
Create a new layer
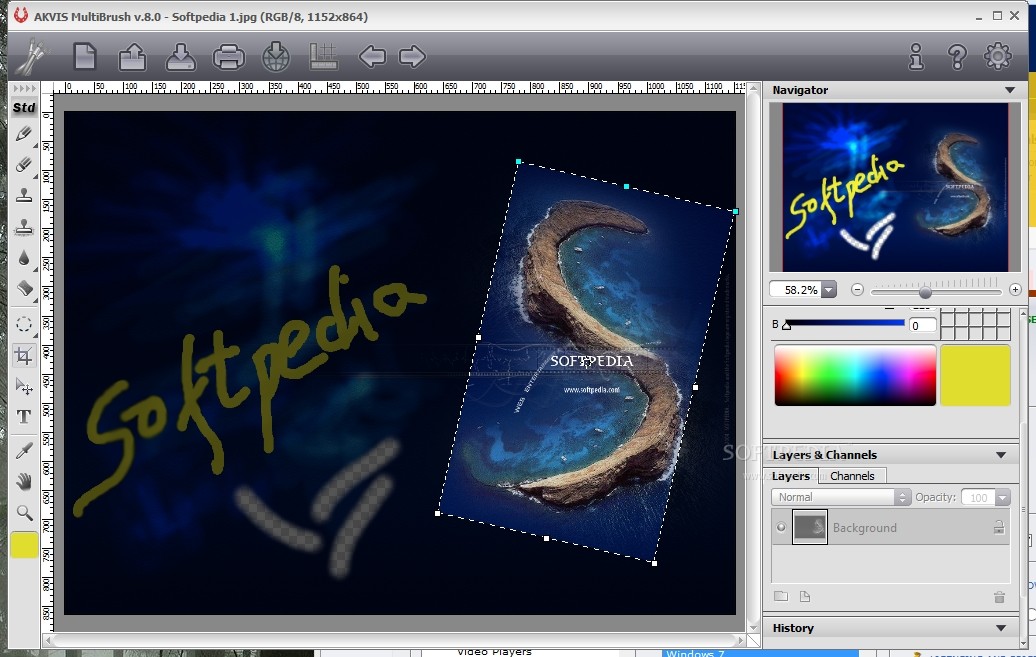[805, 596]
